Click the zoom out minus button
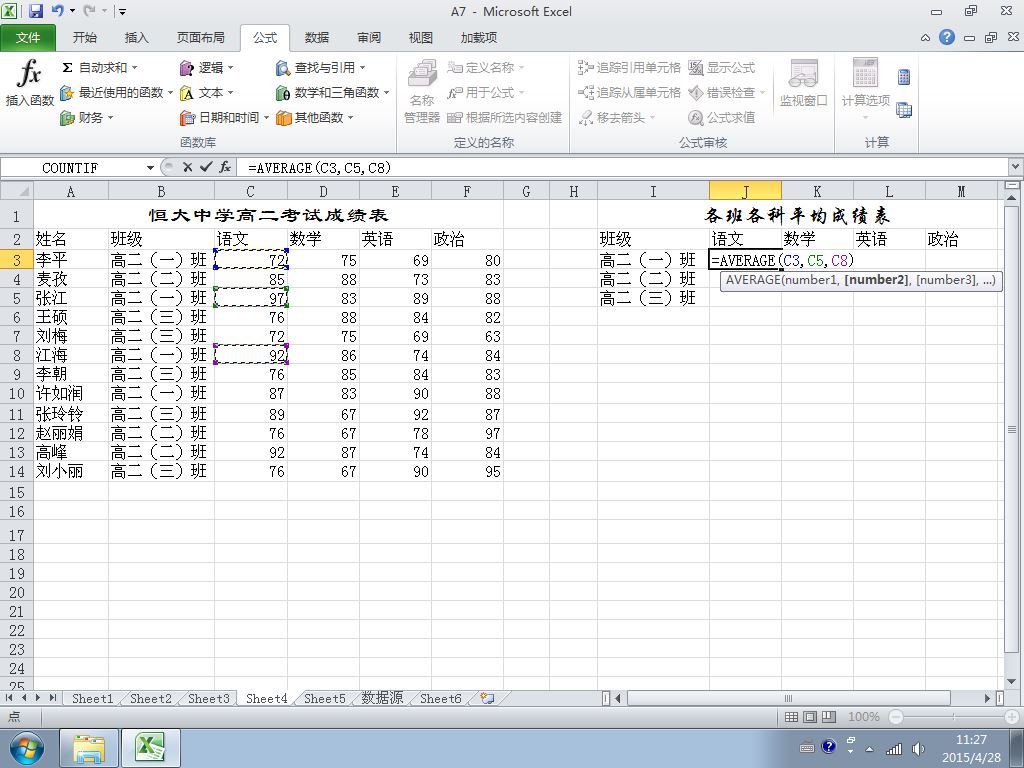The image size is (1024, 768). tap(897, 717)
